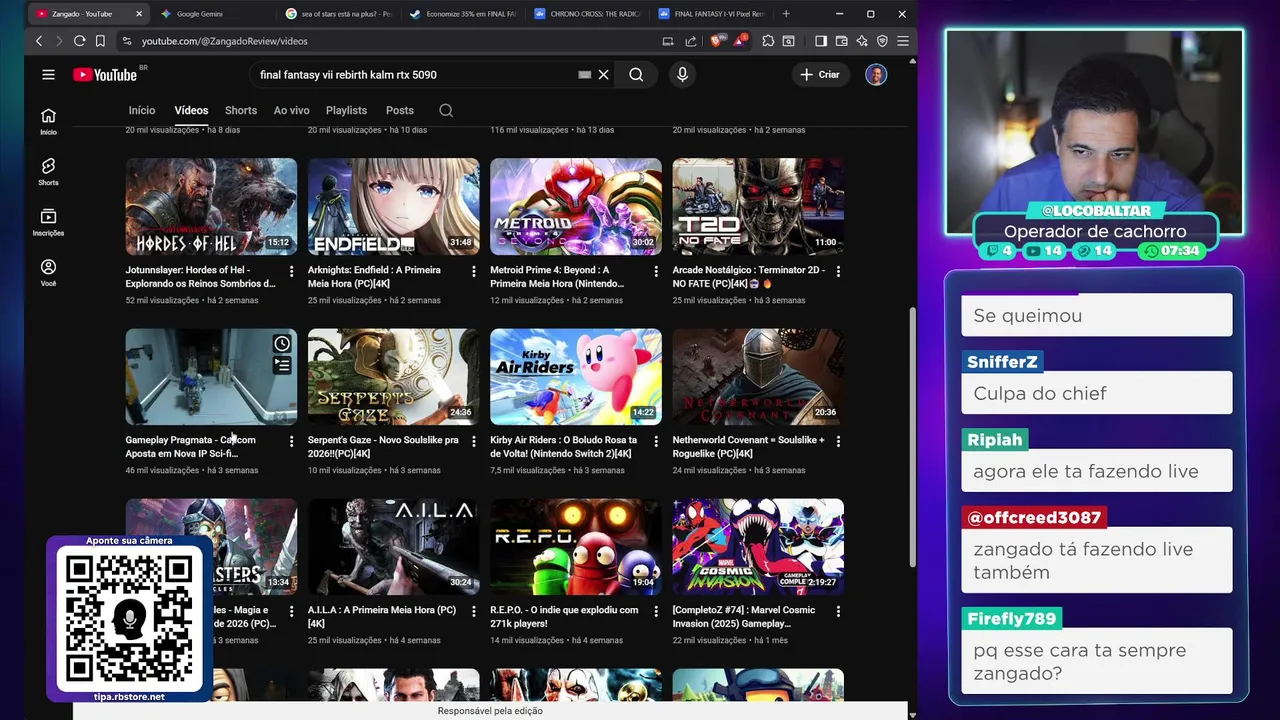Viewport: 1280px width, 720px height.
Task: Open options menu for Pragmata video
Action: [292, 441]
